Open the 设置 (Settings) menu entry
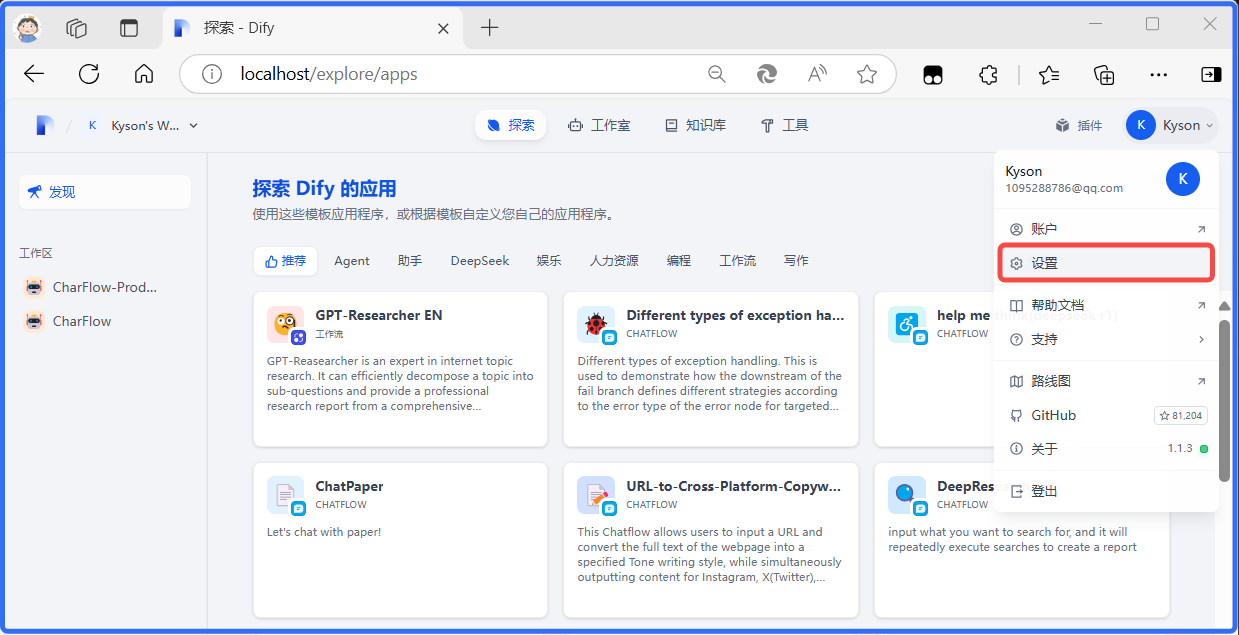The width and height of the screenshot is (1239, 635). (x=1106, y=263)
